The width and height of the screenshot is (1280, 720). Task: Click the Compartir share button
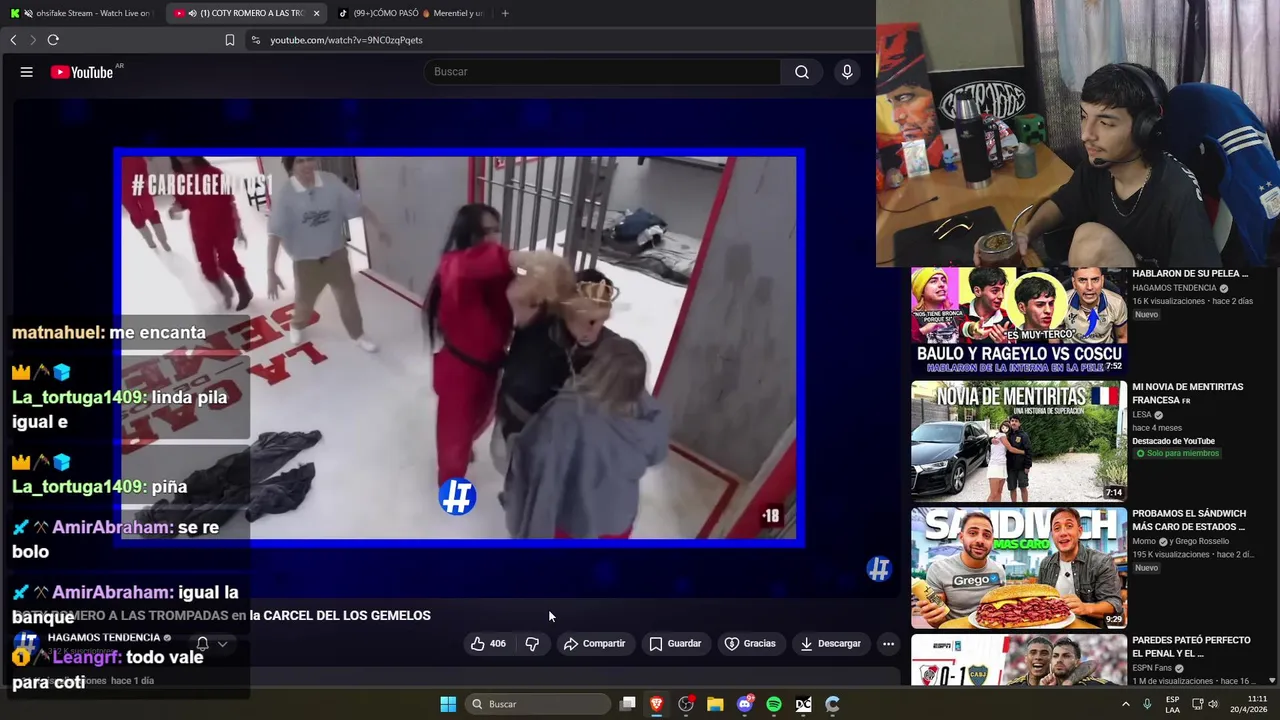pos(594,644)
